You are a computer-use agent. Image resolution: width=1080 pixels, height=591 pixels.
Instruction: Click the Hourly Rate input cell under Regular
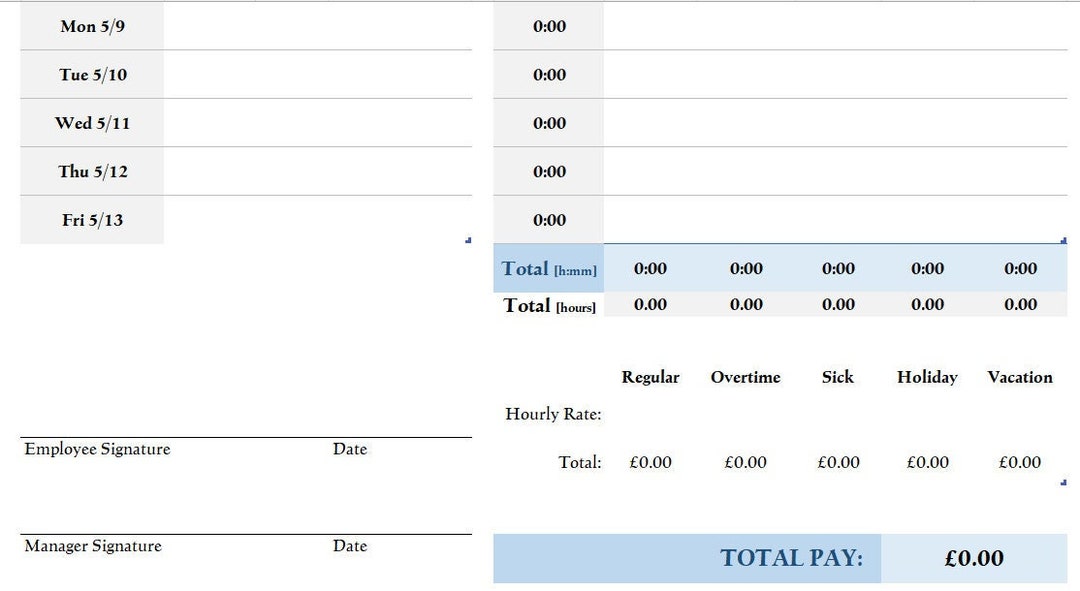(x=650, y=413)
